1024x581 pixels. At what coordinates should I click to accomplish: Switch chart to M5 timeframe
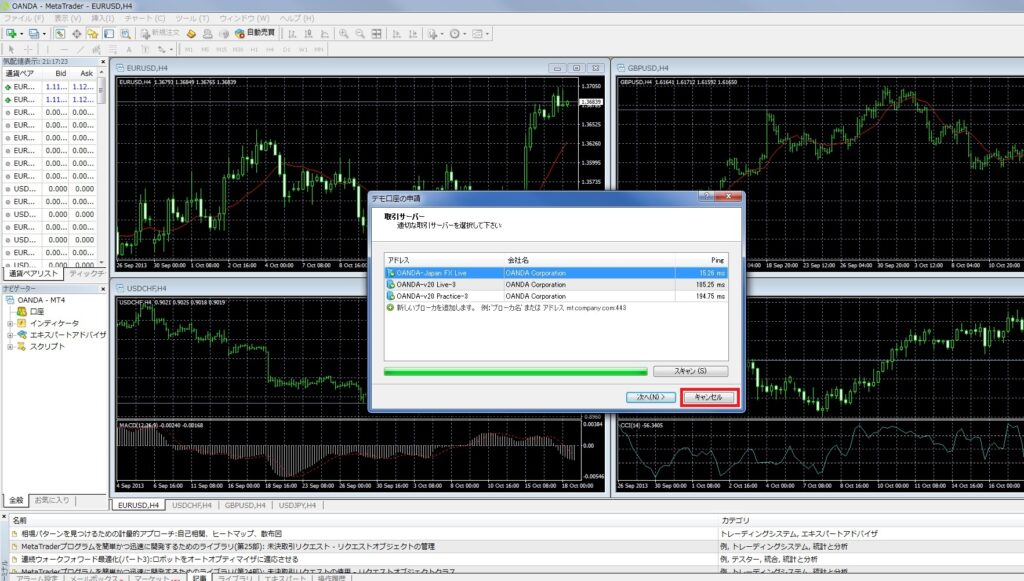(205, 50)
